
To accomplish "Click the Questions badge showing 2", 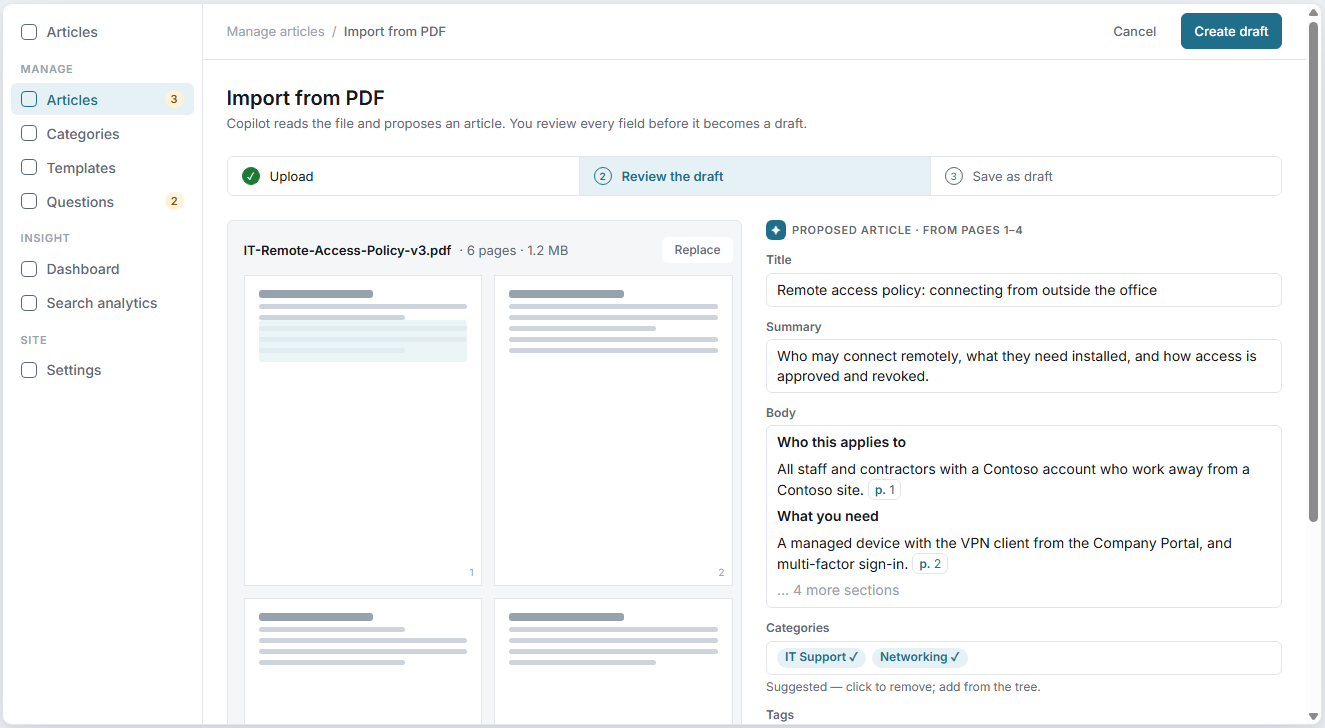I will 174,202.
